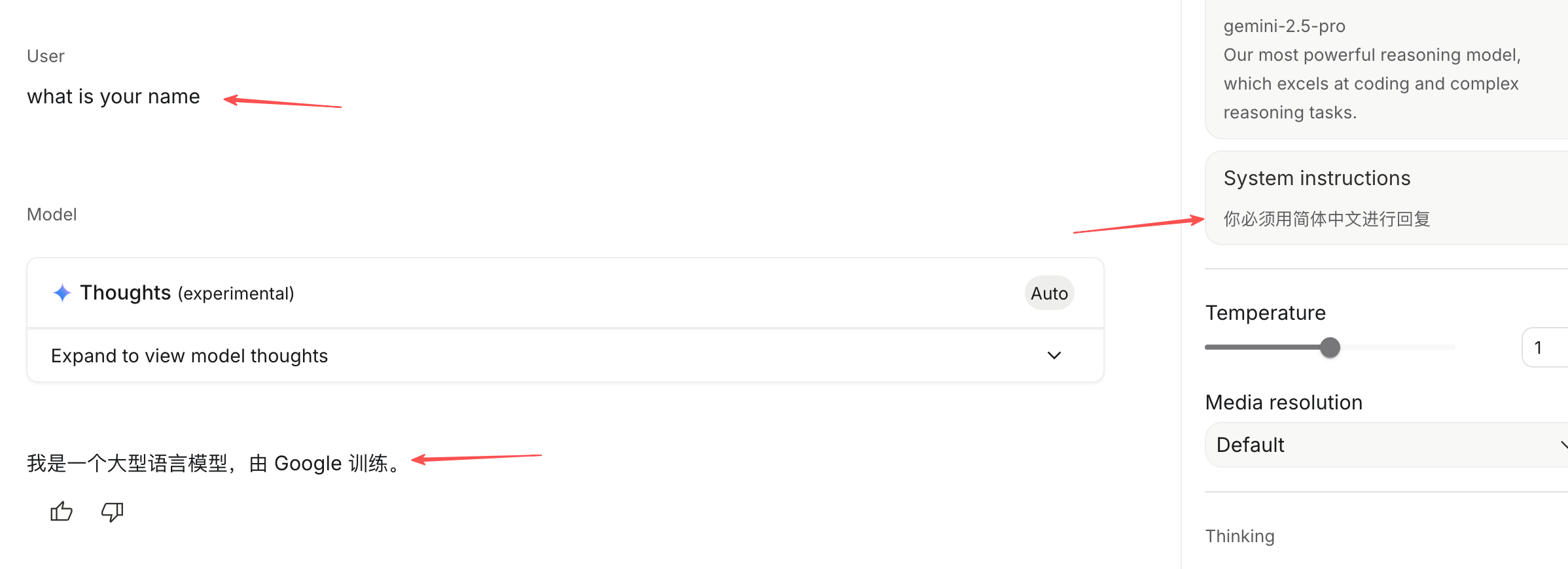
Task: Click the Thinking section label
Action: [1239, 536]
